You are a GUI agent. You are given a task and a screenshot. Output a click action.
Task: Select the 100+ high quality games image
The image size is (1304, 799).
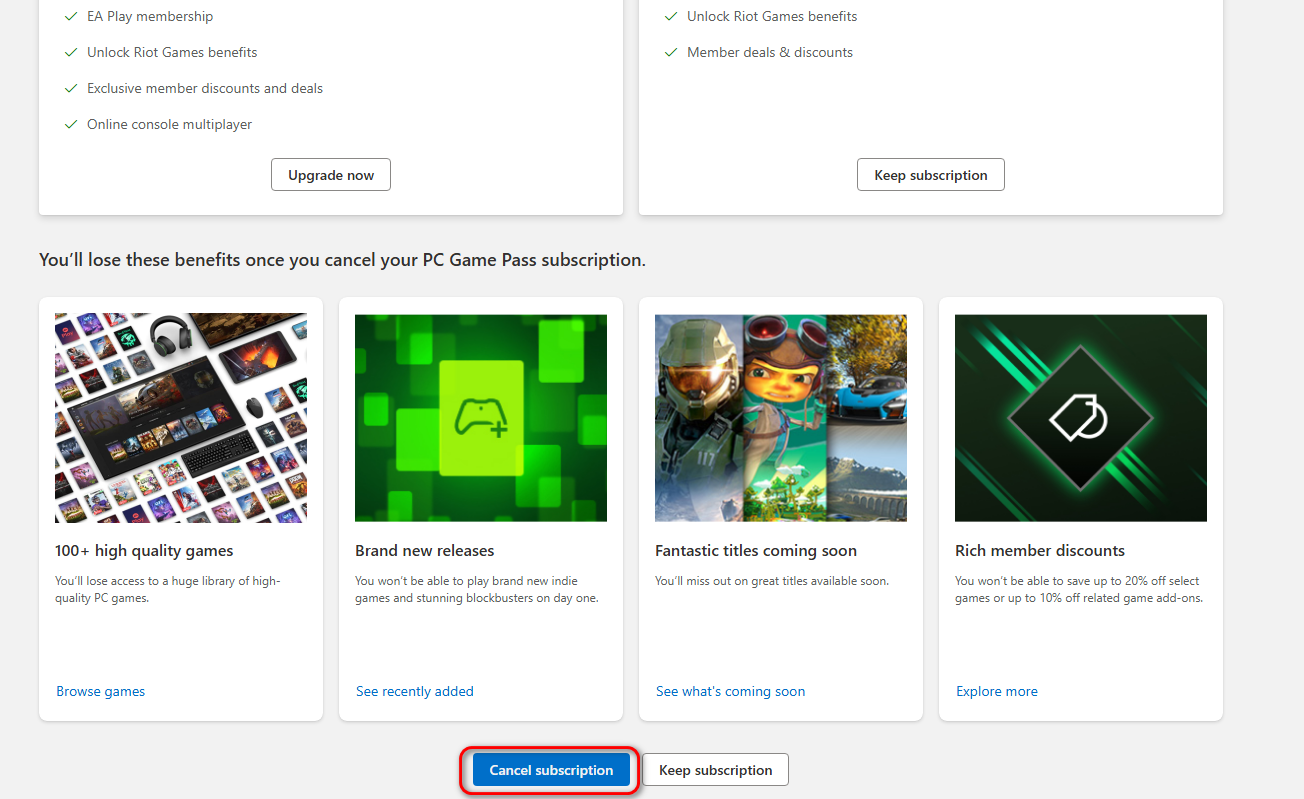[x=181, y=418]
